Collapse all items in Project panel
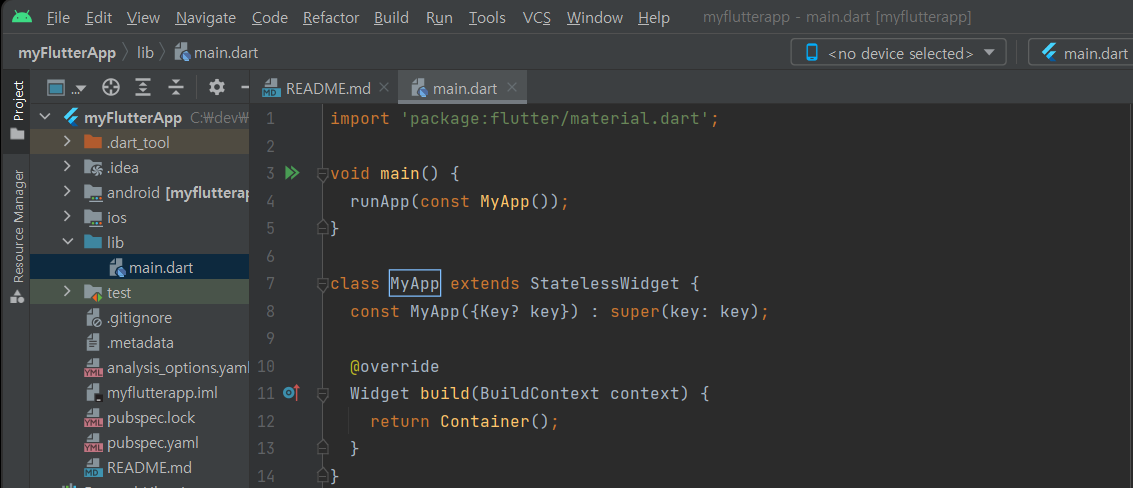The height and width of the screenshot is (488, 1133). pos(176,88)
